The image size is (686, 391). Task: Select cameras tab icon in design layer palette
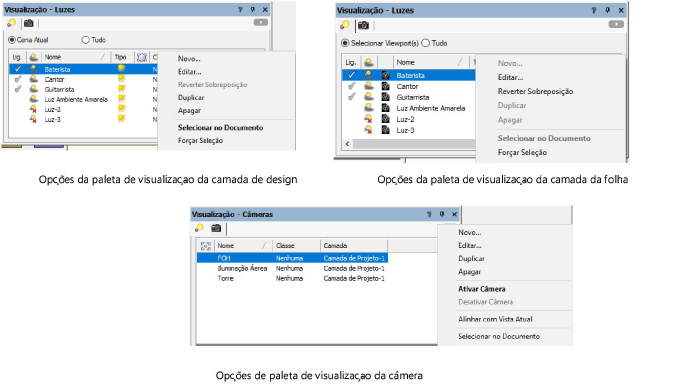click(x=28, y=23)
